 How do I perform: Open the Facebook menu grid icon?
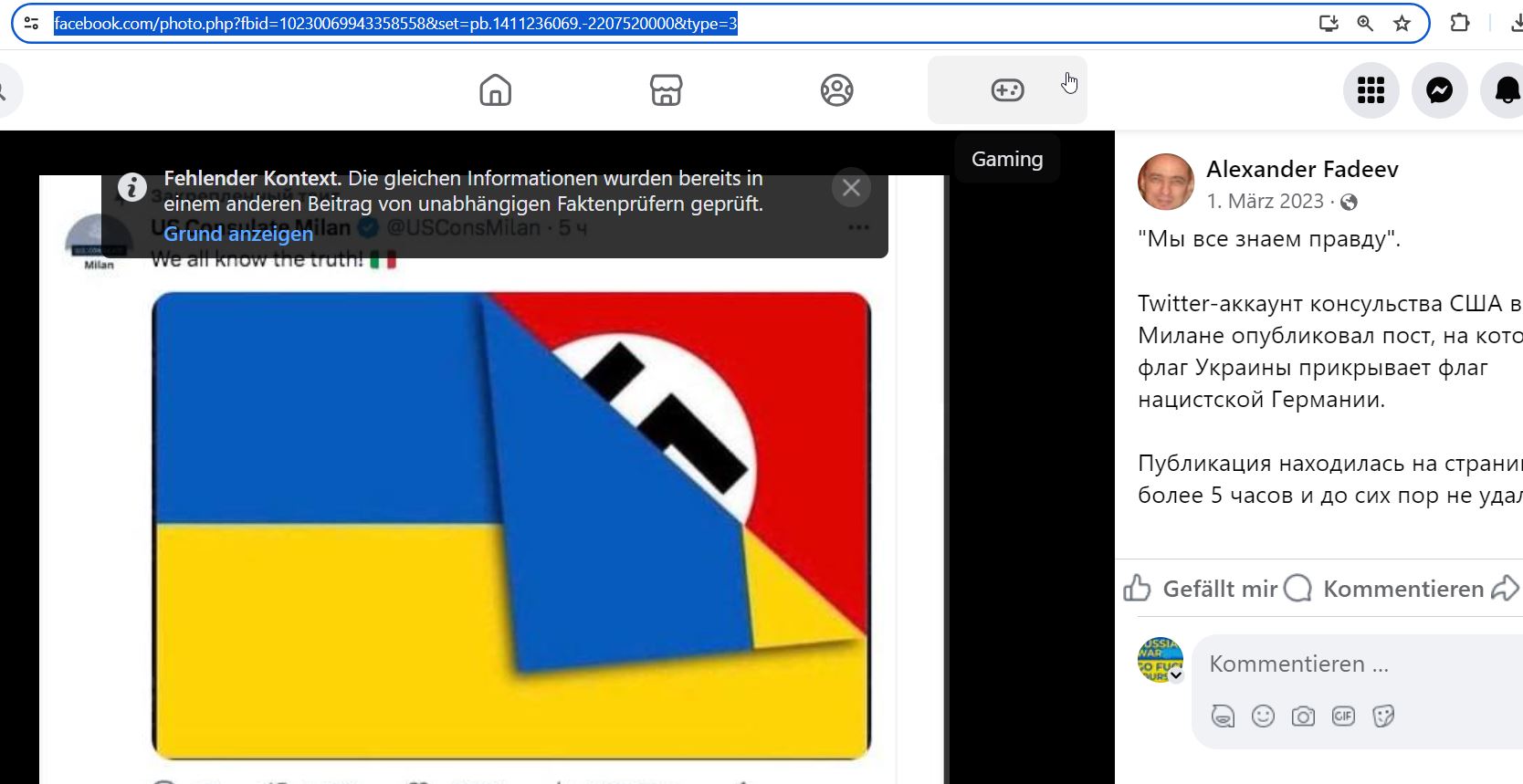click(1371, 90)
